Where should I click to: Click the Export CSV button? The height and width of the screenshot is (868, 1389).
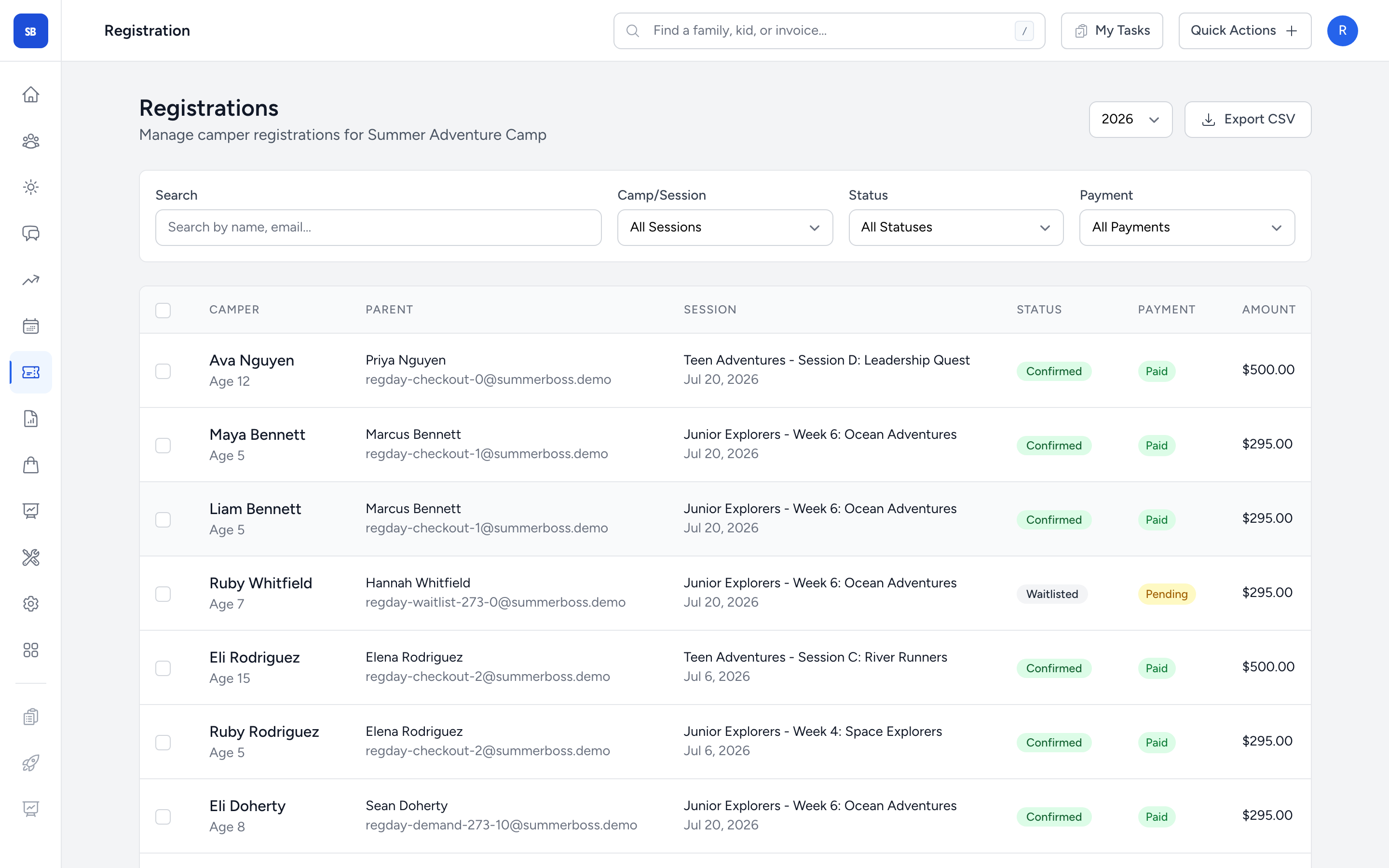[x=1248, y=120]
